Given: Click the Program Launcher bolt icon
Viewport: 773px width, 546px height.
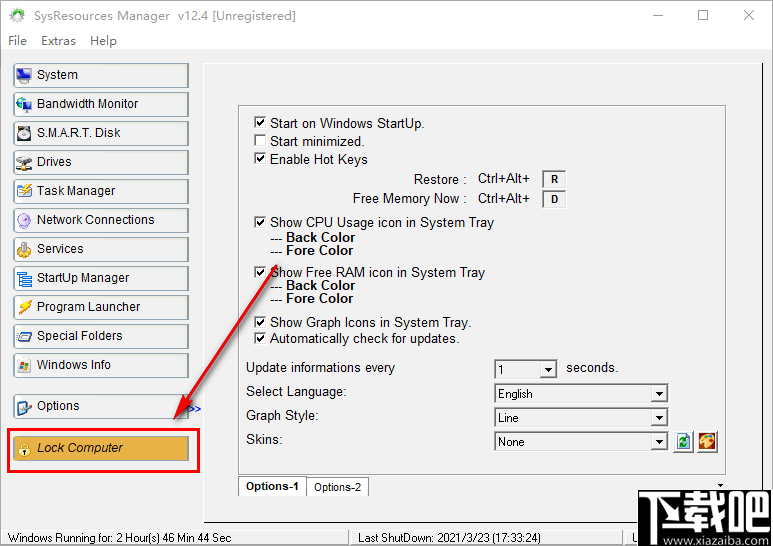Looking at the screenshot, I should tap(24, 307).
